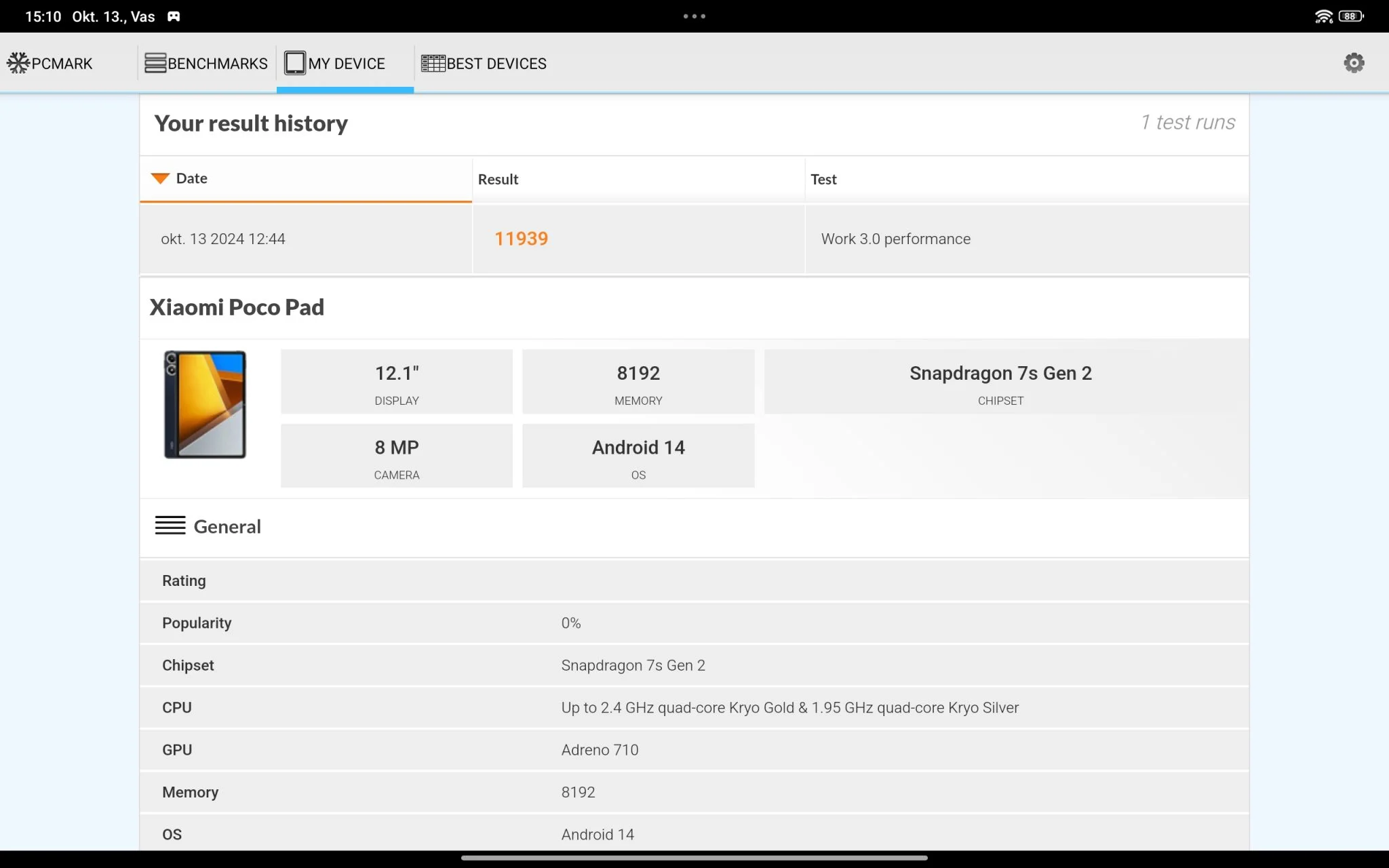Tap the Wi-Fi status bar icon
Viewport: 1389px width, 868px height.
1323,16
